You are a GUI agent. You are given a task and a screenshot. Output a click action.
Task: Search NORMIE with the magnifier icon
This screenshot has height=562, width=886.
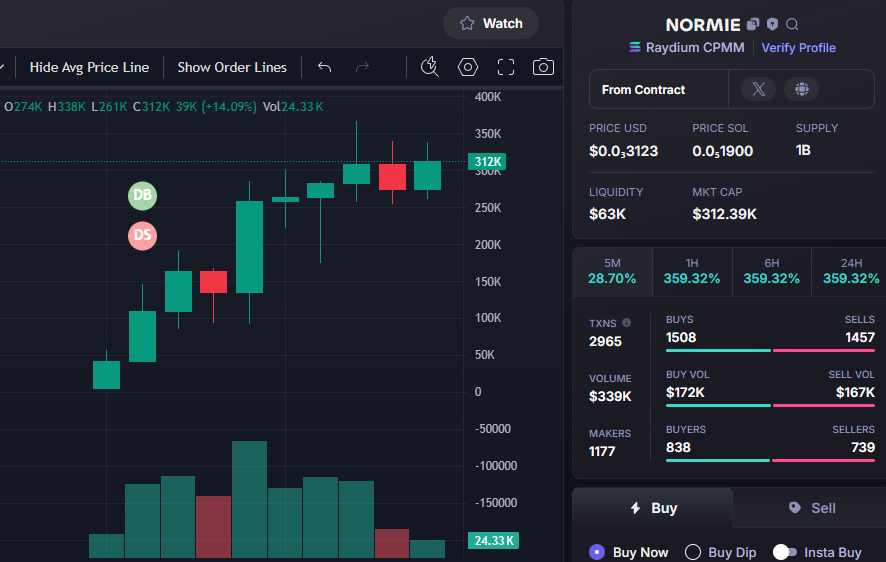(792, 24)
